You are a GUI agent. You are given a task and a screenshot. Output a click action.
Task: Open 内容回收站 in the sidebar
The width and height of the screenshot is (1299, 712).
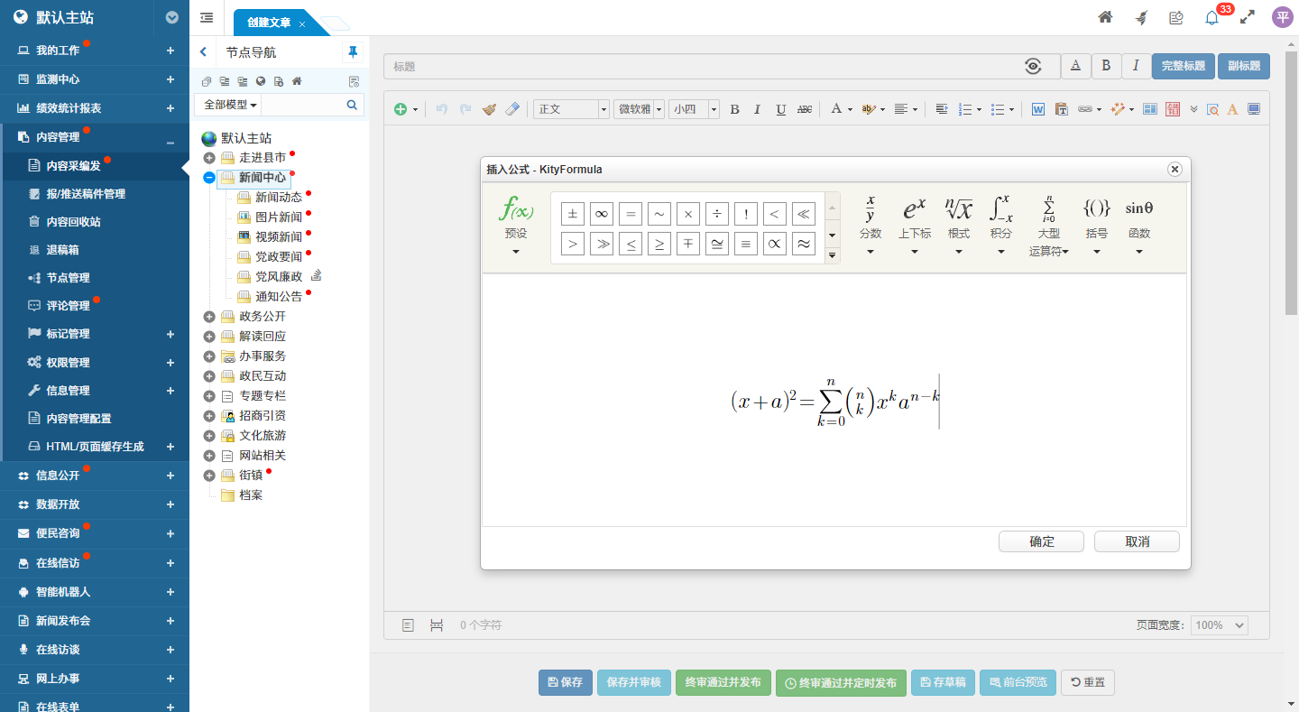(73, 222)
